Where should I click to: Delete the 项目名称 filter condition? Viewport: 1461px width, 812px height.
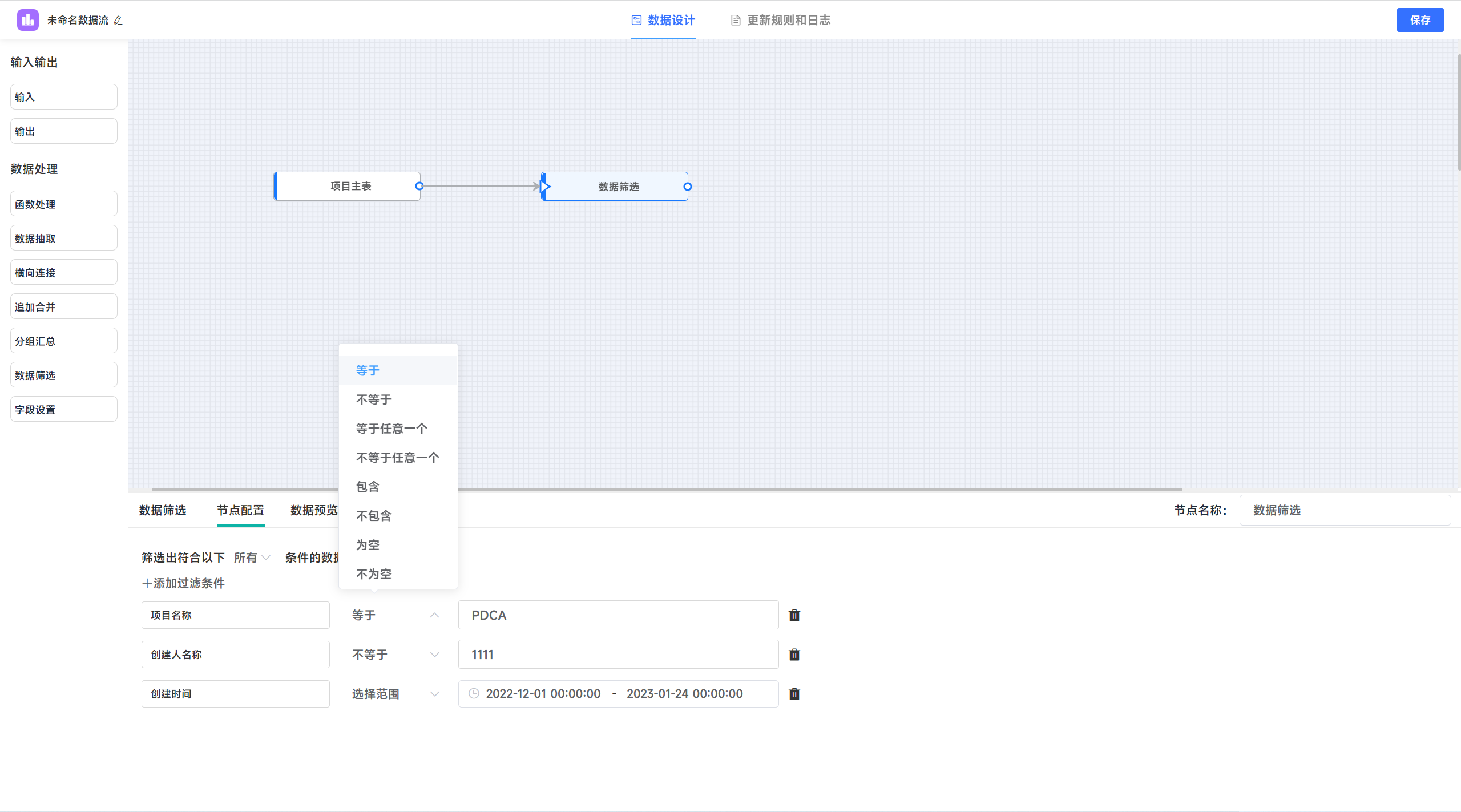794,615
